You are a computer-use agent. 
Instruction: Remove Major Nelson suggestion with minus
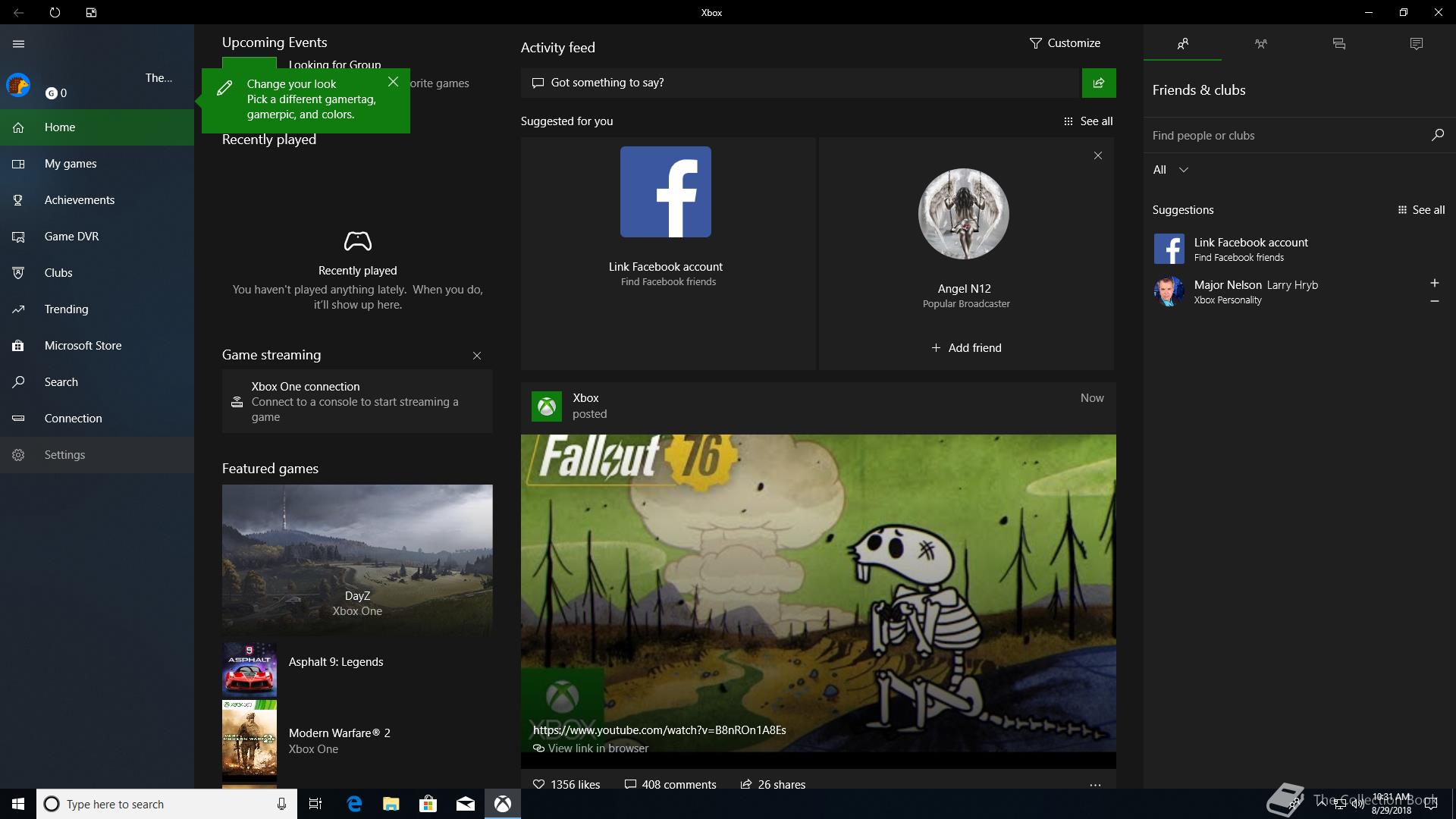[x=1435, y=301]
